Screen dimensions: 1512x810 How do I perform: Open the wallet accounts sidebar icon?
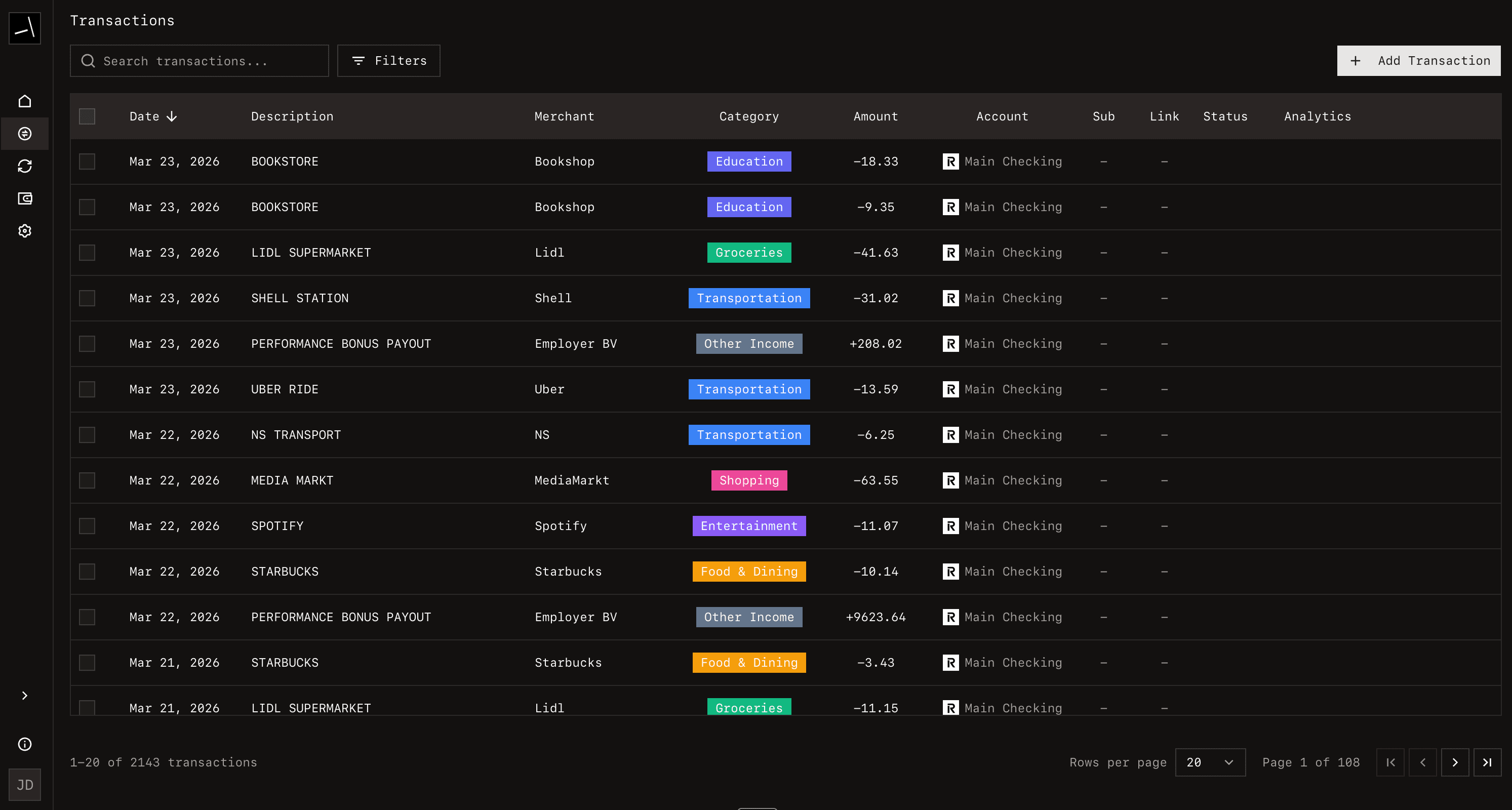pyautogui.click(x=25, y=198)
